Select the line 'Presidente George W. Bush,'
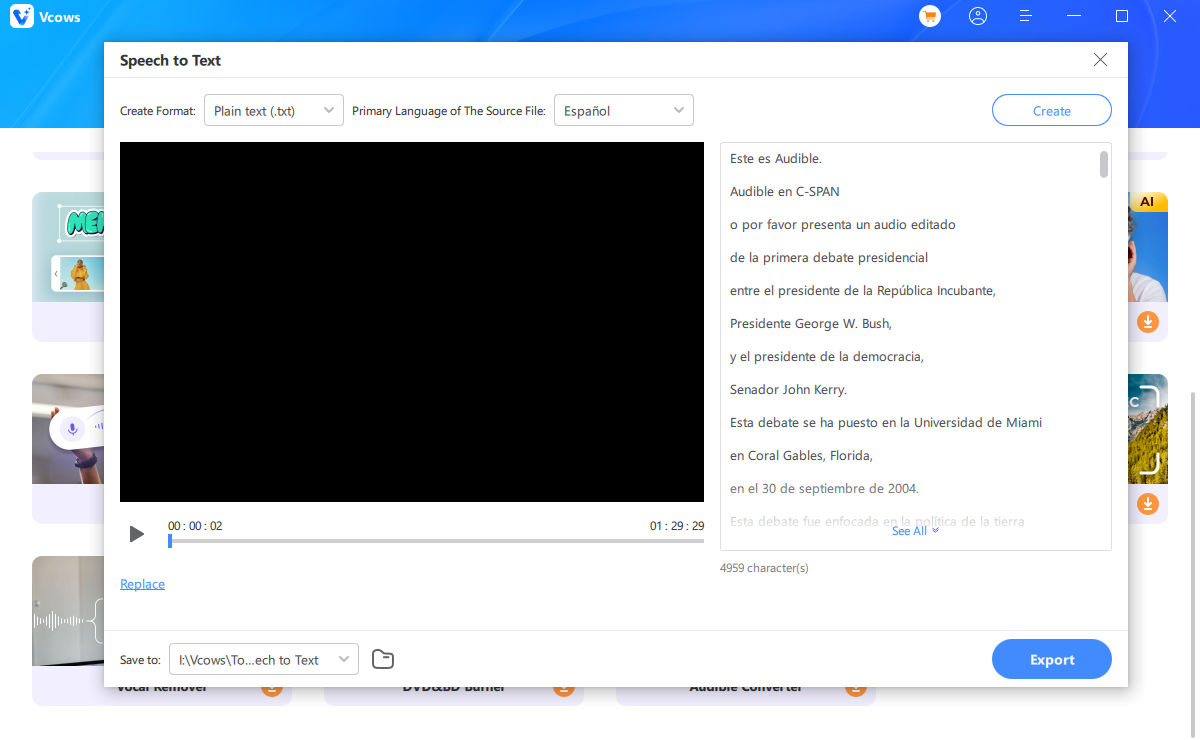 click(811, 323)
